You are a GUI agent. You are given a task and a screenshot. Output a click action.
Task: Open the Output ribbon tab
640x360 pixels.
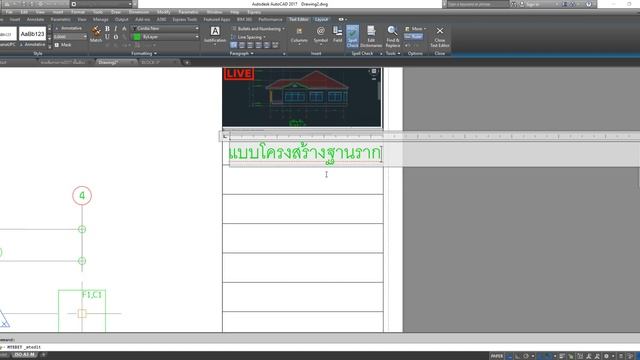[121, 19]
